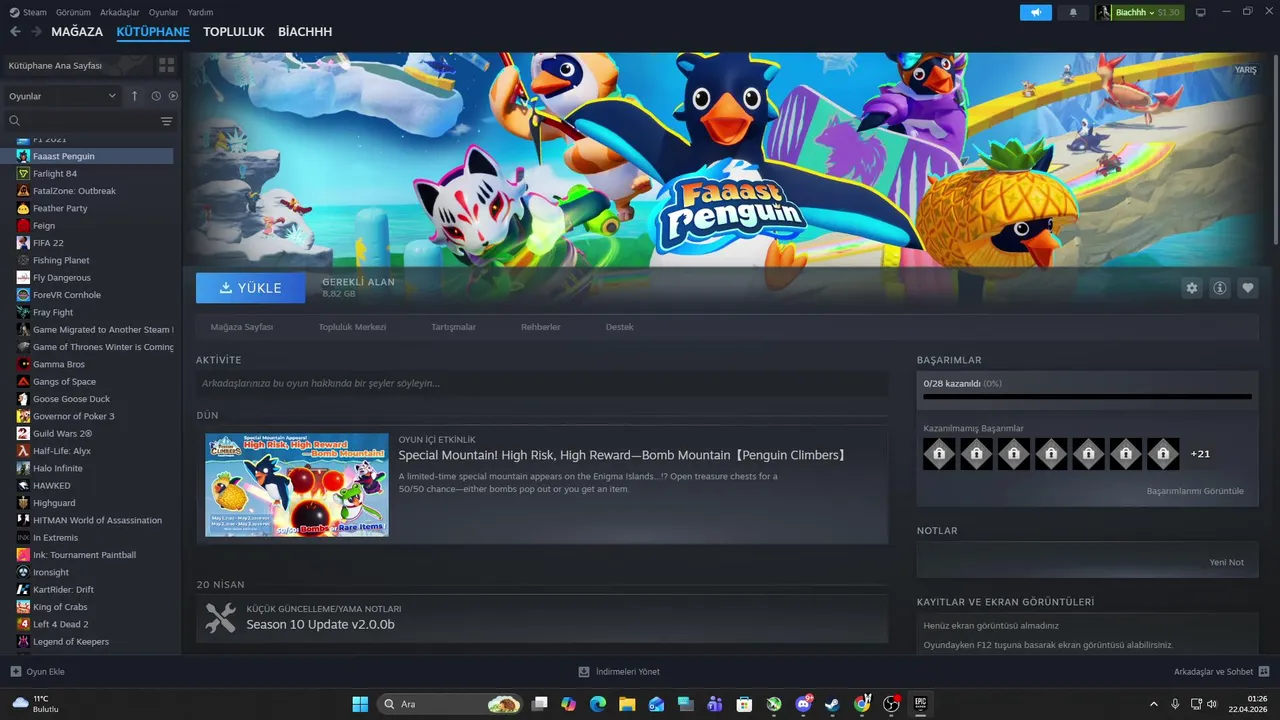Show hidden system tray icons chevron
The image size is (1280, 720).
point(1154,704)
